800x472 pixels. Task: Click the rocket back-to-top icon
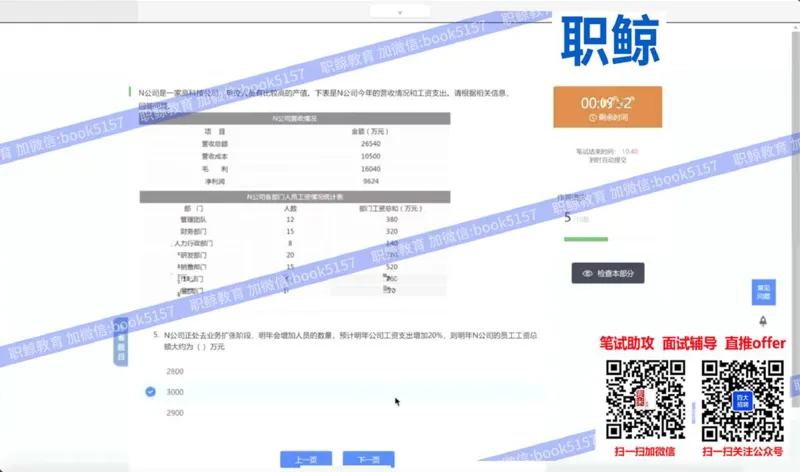(763, 321)
